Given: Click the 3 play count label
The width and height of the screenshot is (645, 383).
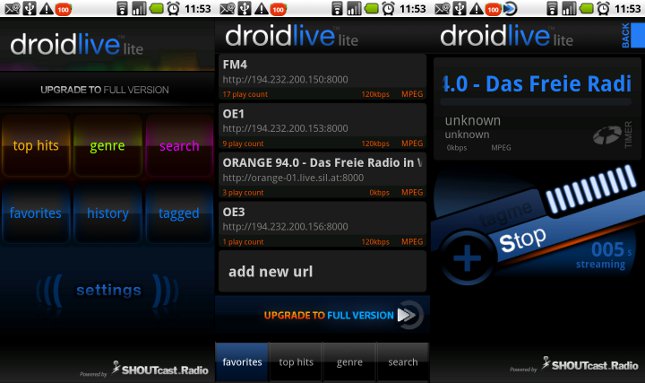Looking at the screenshot, I should [243, 193].
